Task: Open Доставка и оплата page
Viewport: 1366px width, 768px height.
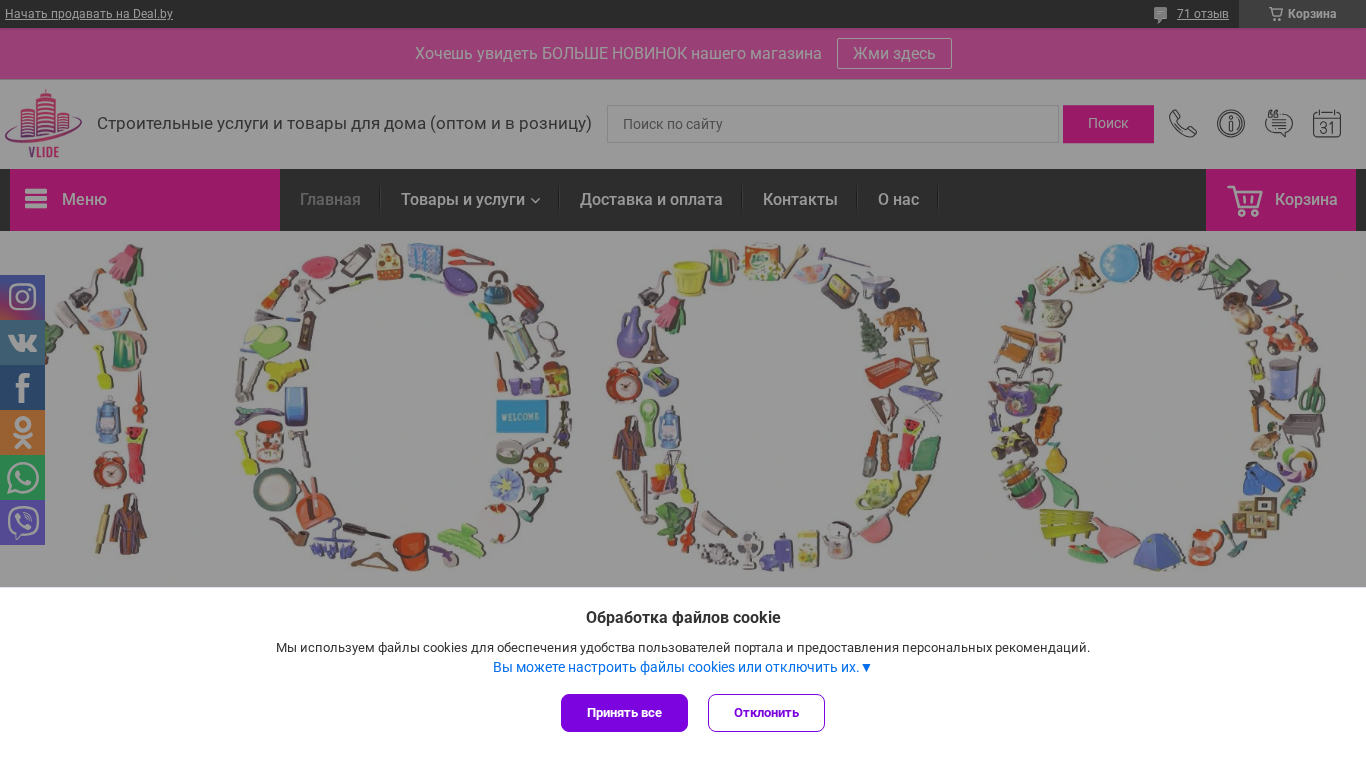Action: pyautogui.click(x=651, y=199)
